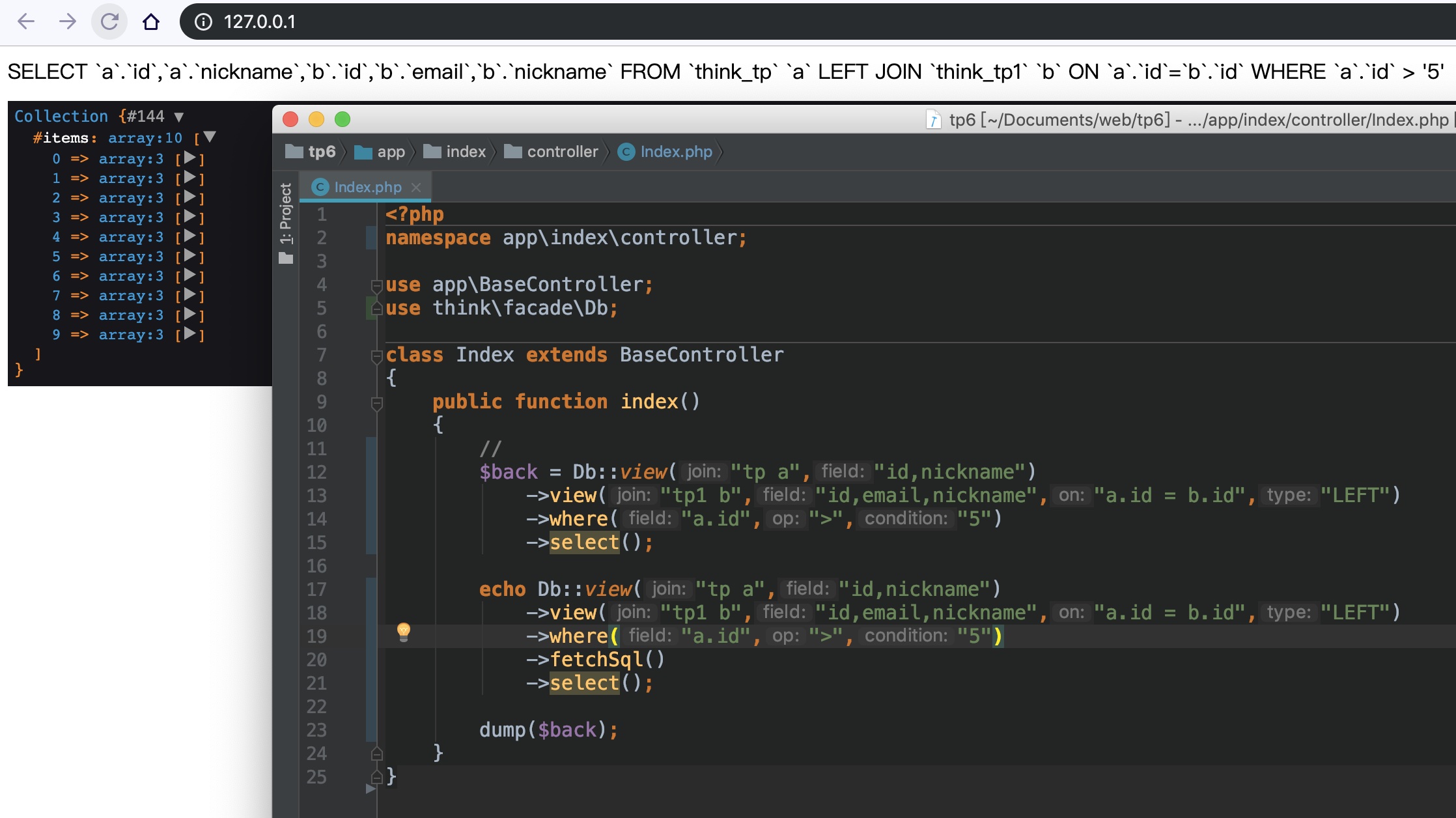This screenshot has height=818, width=1456.
Task: Expand array item 5 in dump
Action: pos(189,255)
